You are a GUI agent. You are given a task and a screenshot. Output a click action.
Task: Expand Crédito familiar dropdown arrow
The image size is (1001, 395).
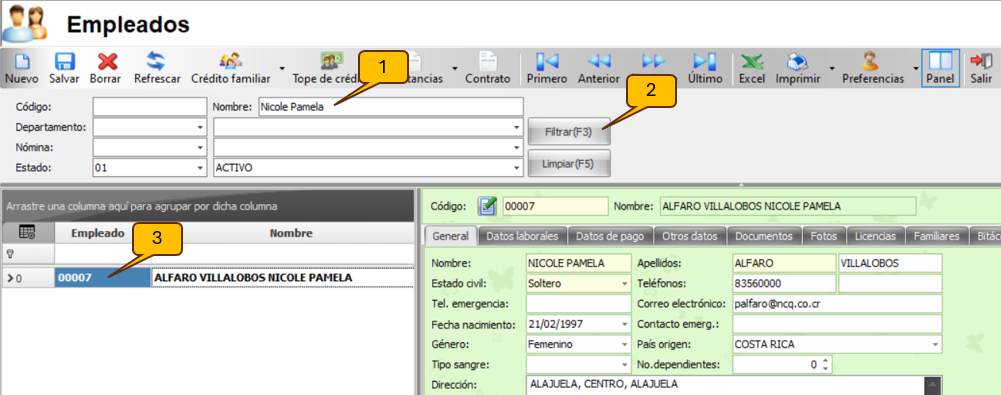tap(282, 68)
